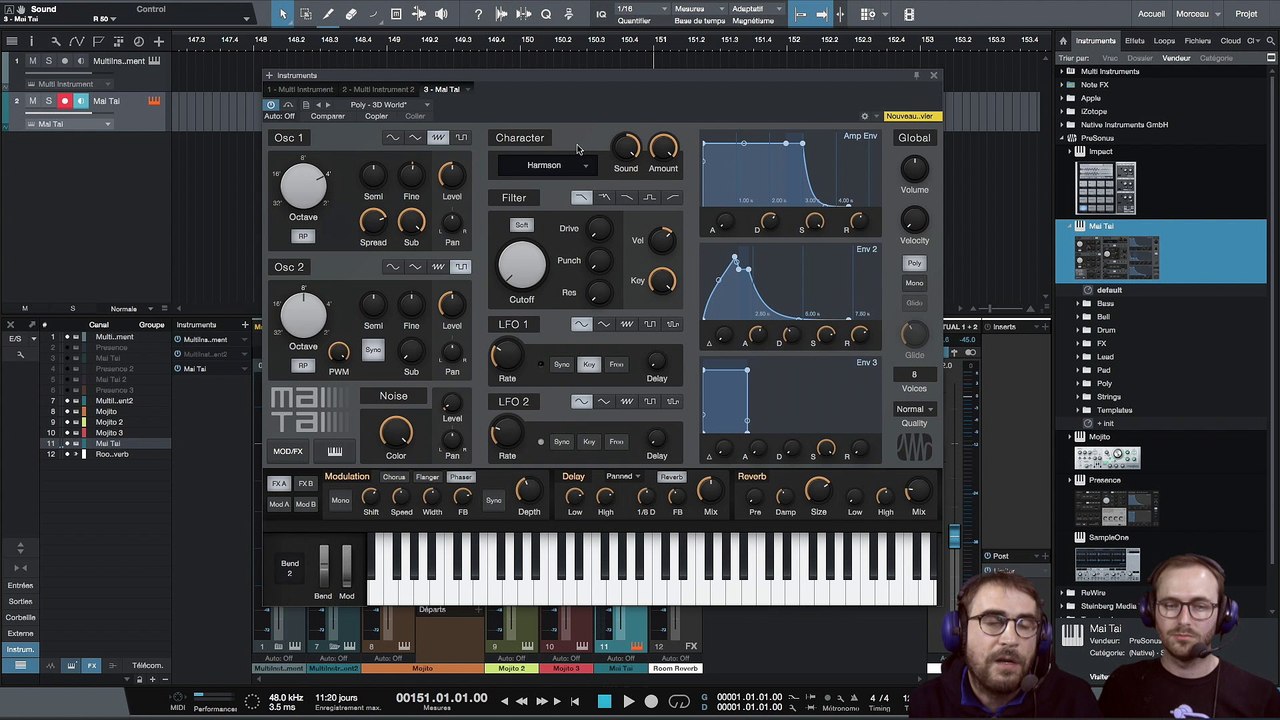Click the Mai Tai instrument track icon
Image resolution: width=1280 pixels, height=720 pixels.
(x=154, y=101)
